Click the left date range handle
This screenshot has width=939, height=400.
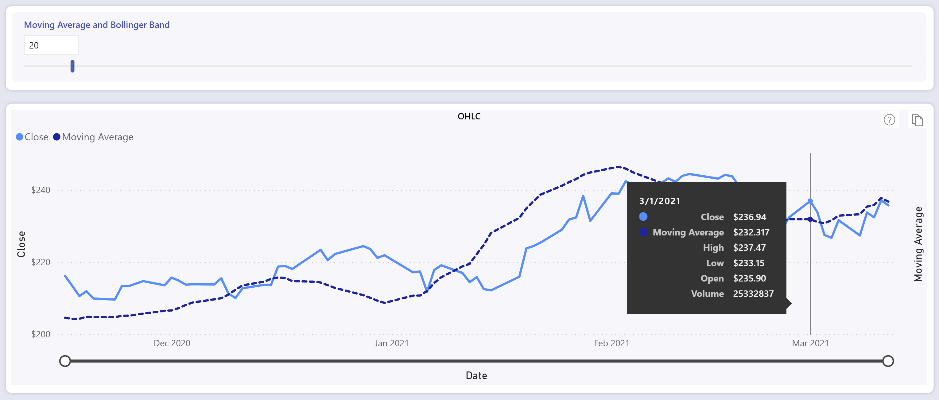[65, 360]
